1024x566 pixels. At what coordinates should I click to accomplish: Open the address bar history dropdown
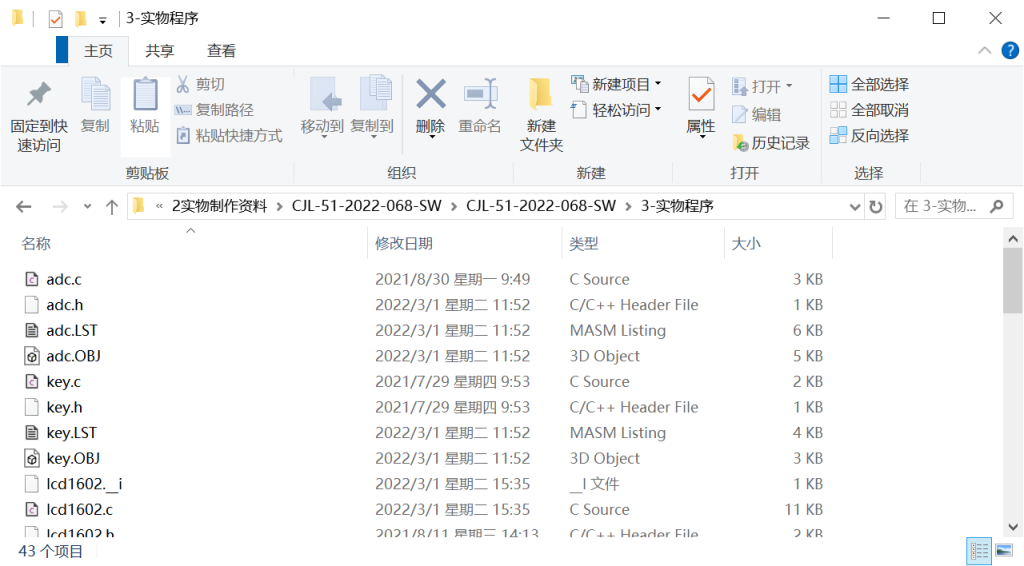(855, 207)
